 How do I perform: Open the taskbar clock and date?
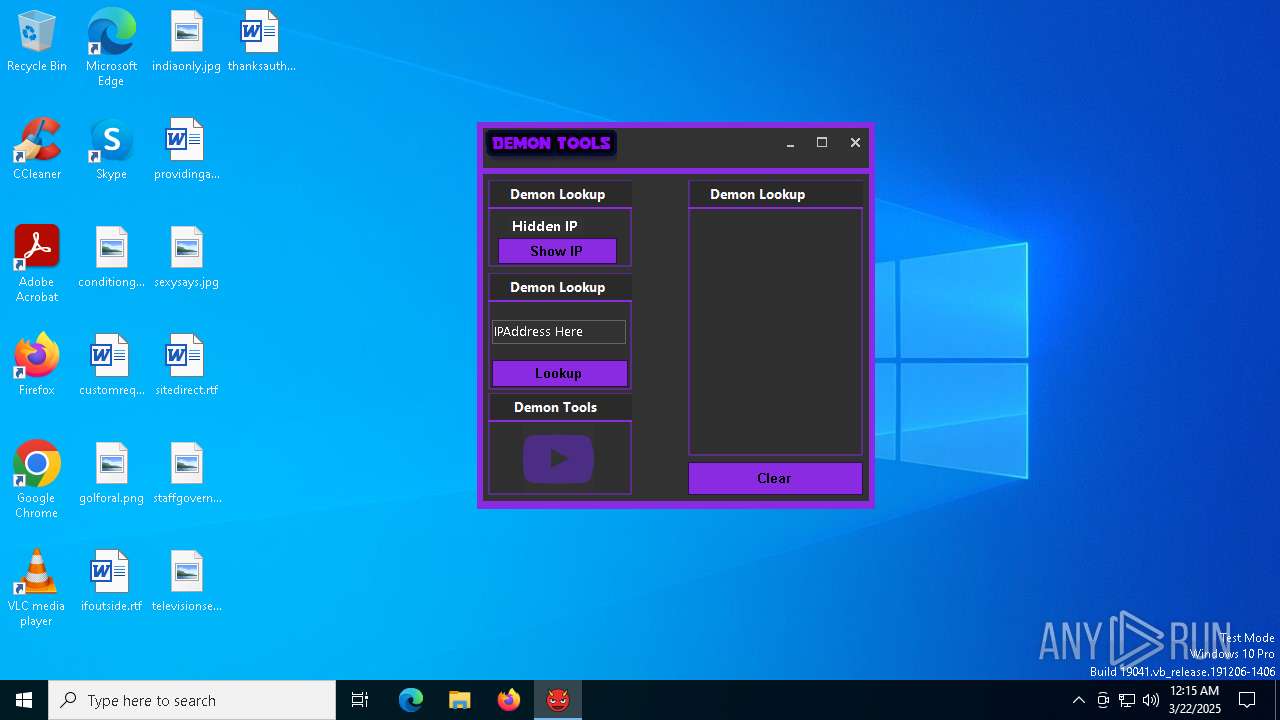click(1194, 700)
